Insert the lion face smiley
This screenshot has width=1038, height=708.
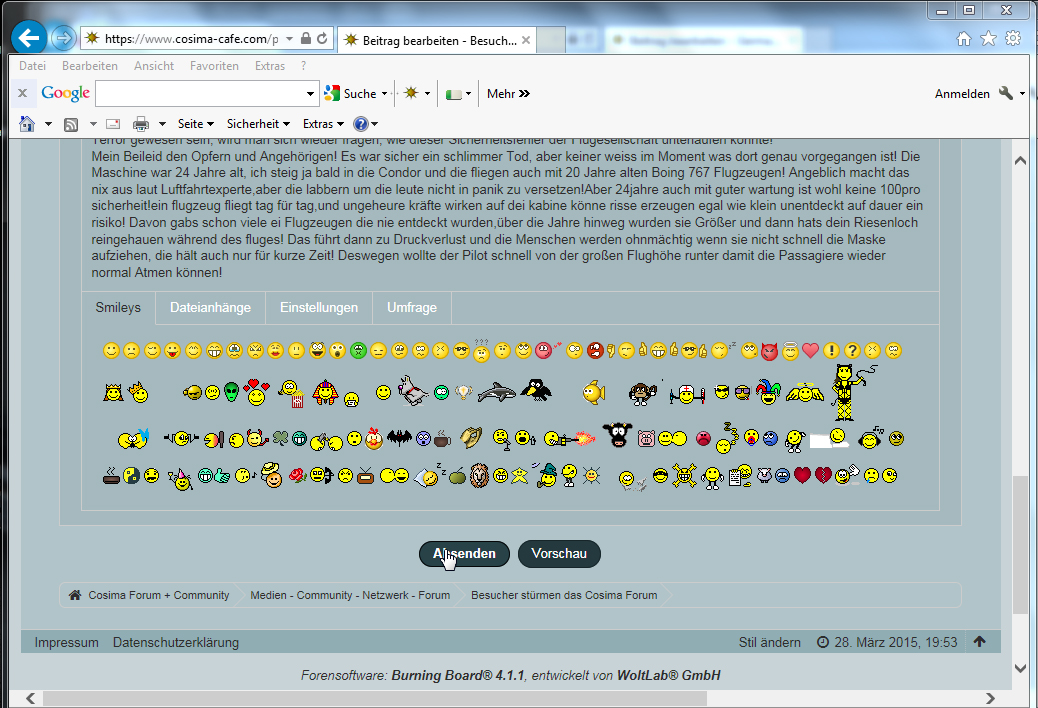click(480, 476)
